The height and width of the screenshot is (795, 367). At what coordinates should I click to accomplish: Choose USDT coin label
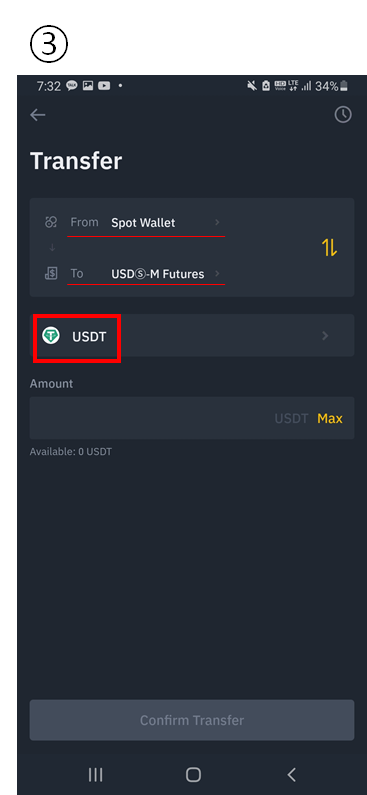coord(89,336)
